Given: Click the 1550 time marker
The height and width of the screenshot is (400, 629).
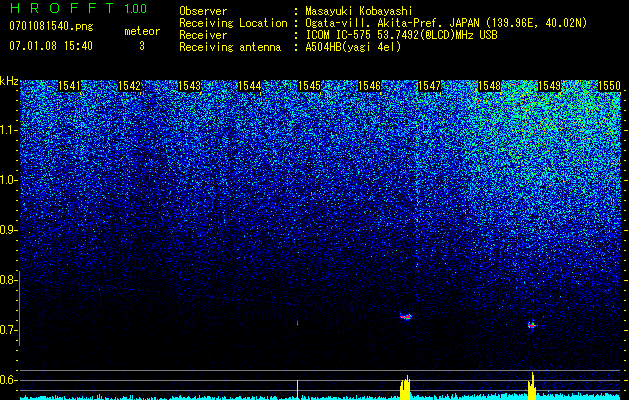Looking at the screenshot, I should point(609,86).
